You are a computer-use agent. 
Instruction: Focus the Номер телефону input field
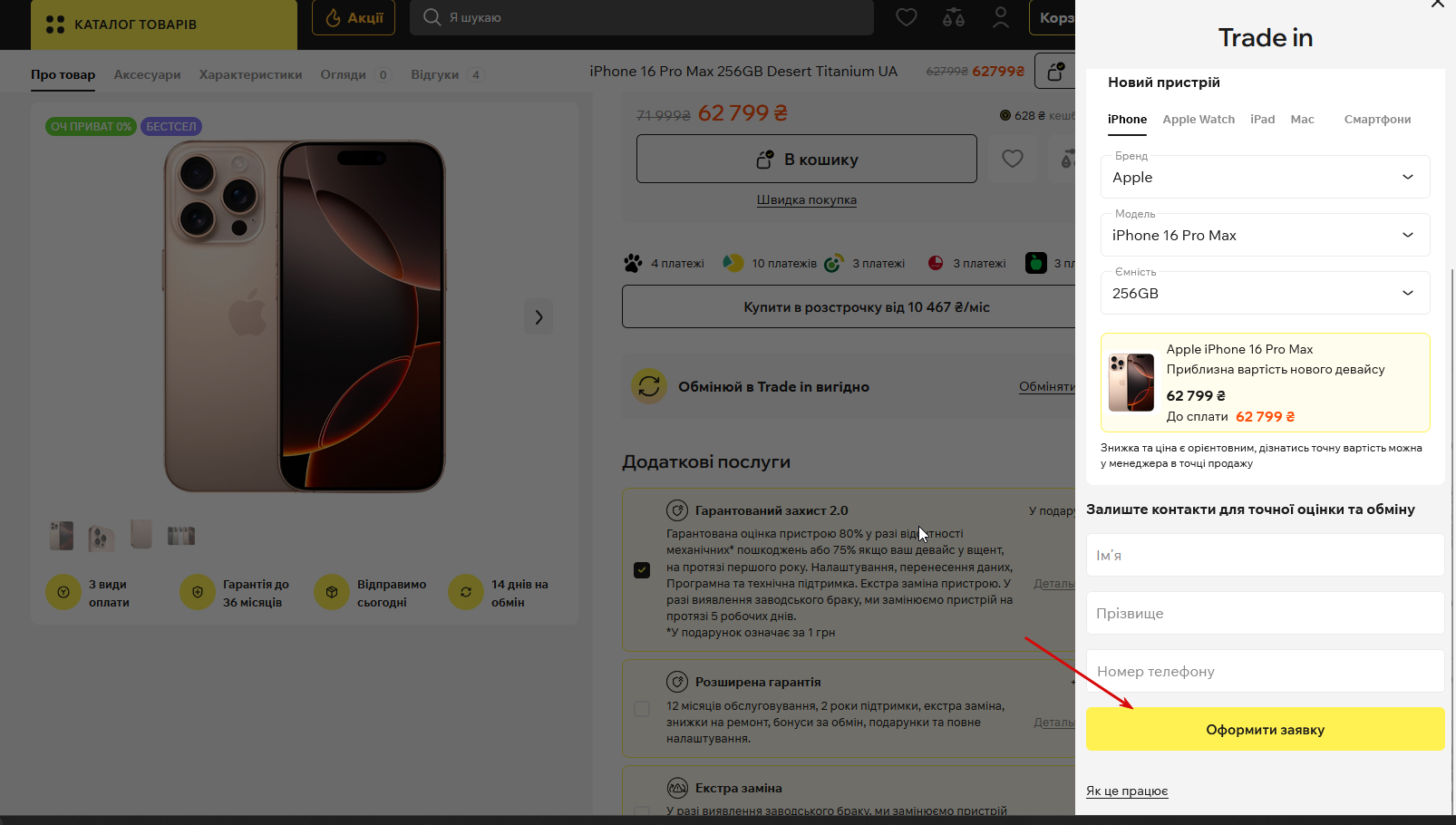click(1266, 671)
